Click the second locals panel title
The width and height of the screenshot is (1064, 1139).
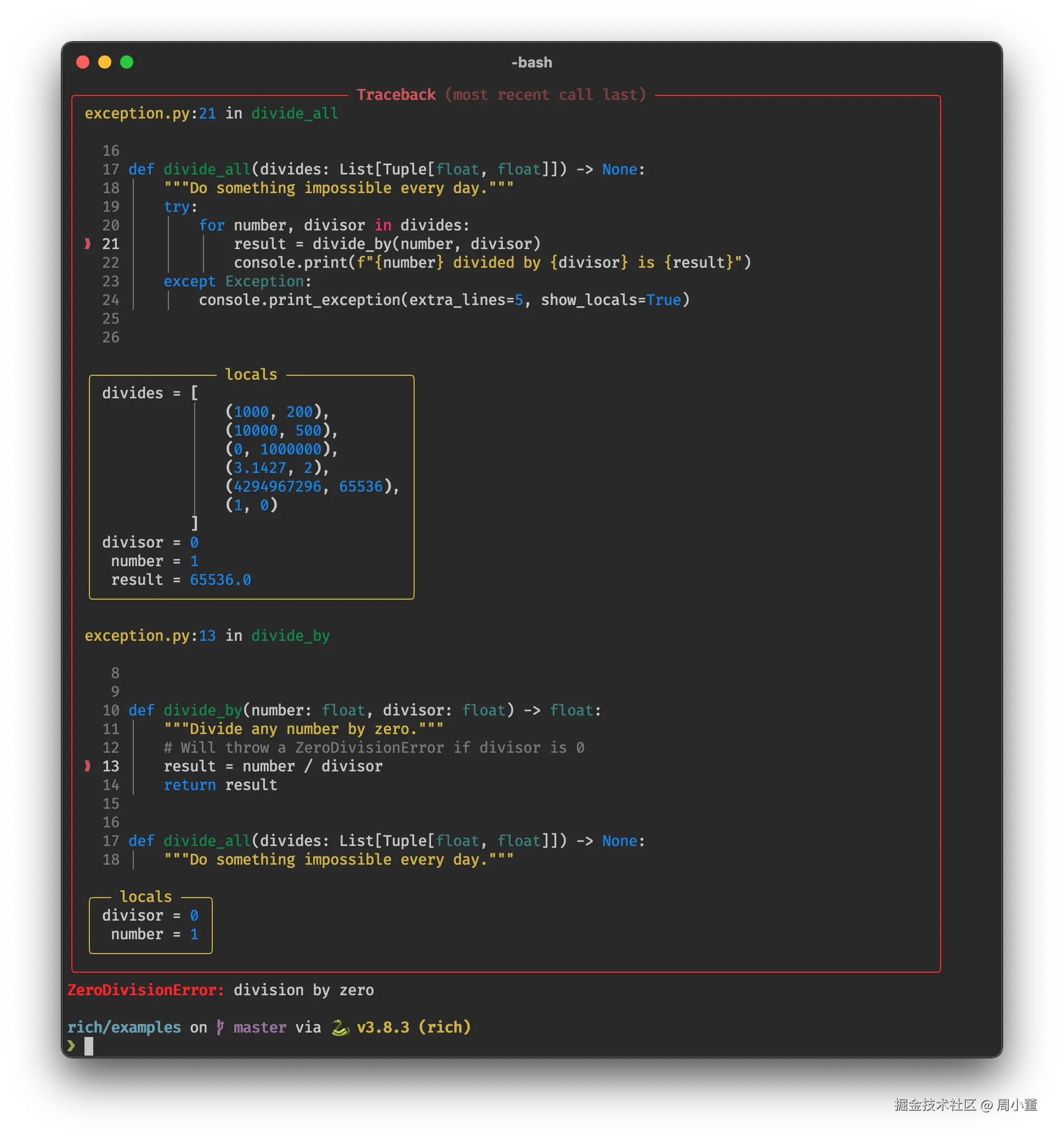[x=145, y=896]
